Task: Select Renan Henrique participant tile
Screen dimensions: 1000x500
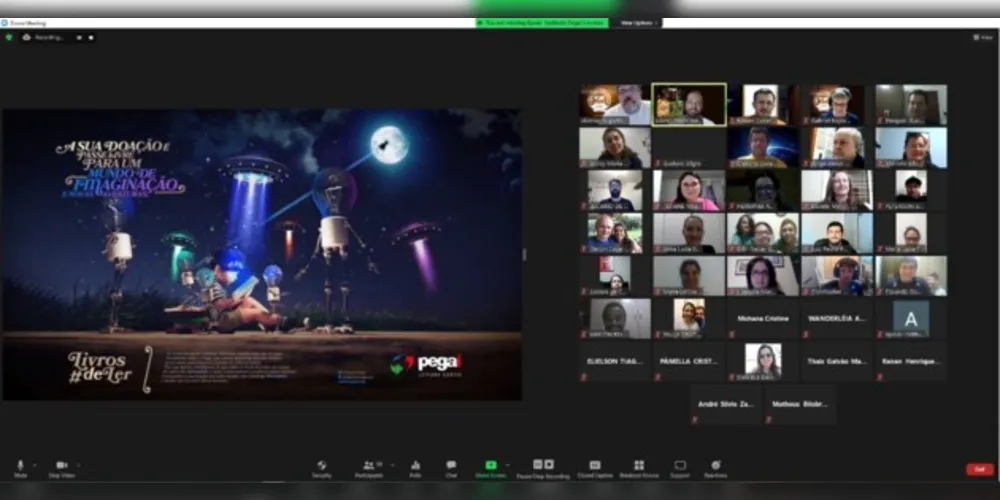Action: pyautogui.click(x=911, y=361)
